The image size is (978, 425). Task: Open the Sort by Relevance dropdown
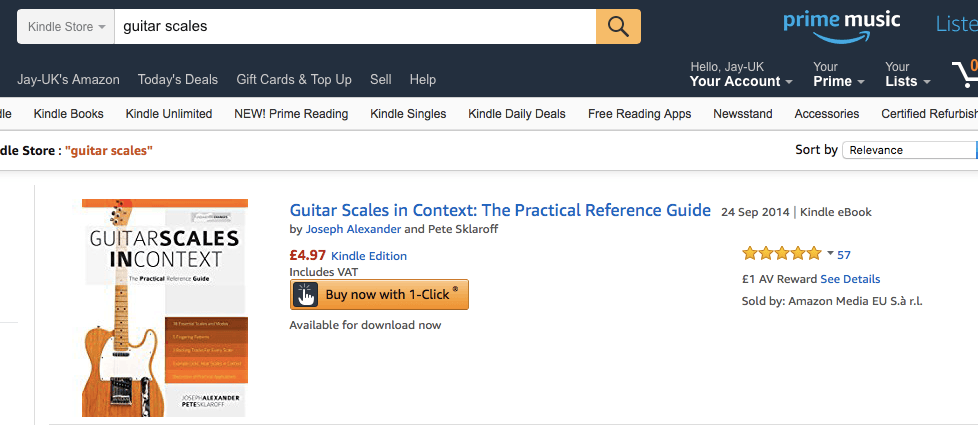click(910, 150)
